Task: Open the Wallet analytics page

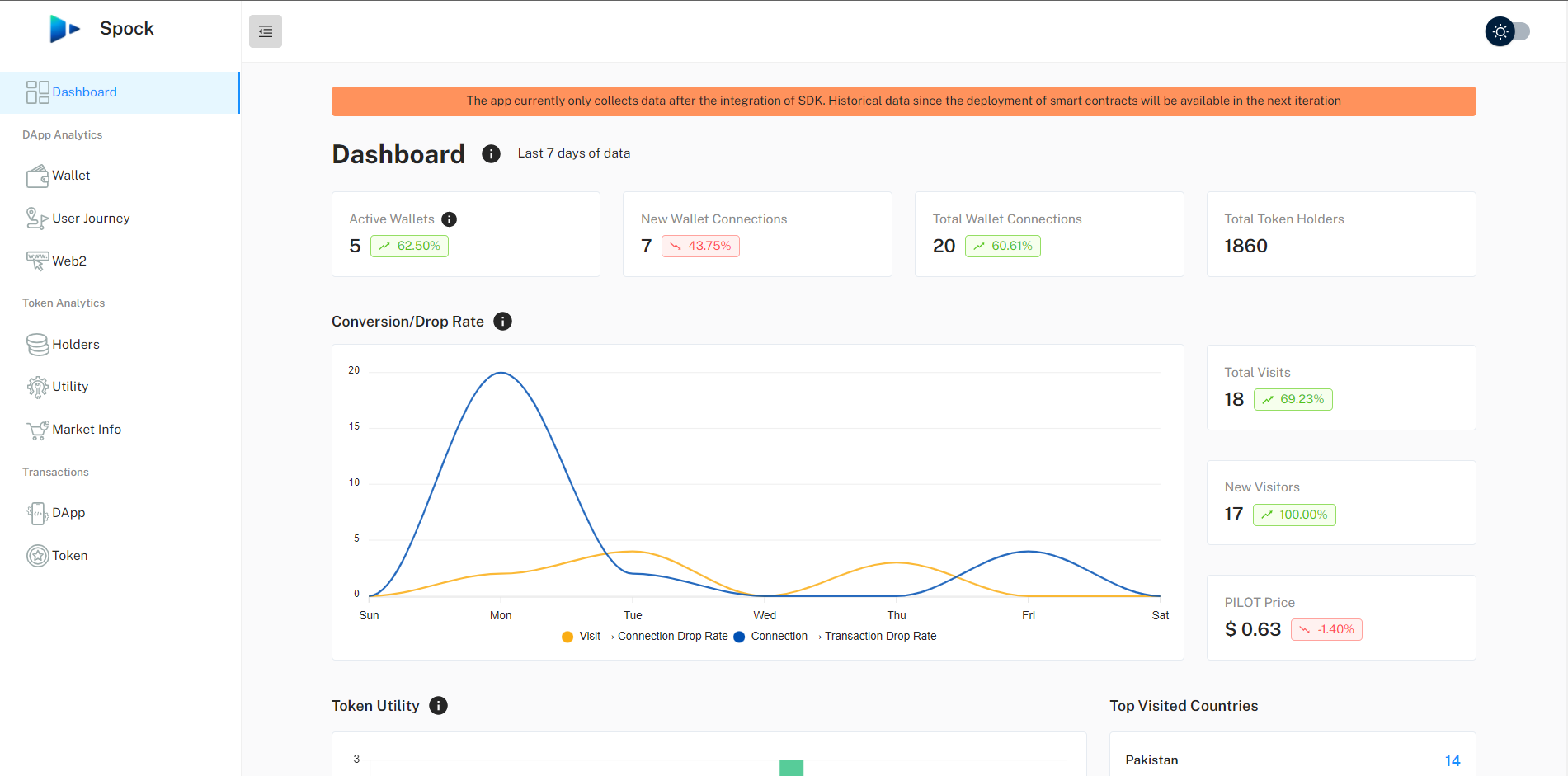Action: (x=71, y=176)
